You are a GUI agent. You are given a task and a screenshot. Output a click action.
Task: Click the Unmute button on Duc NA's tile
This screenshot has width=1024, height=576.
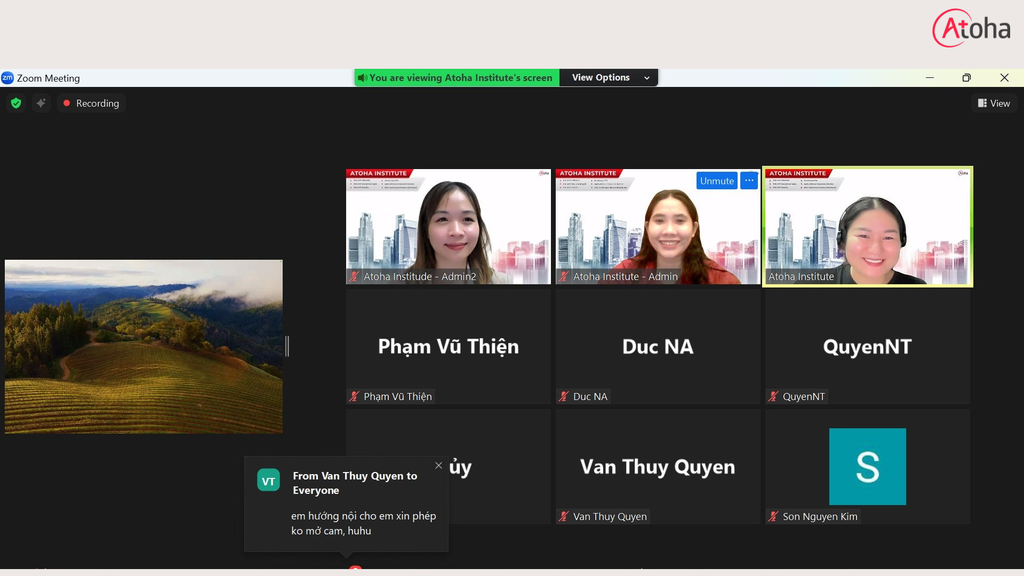pos(716,180)
